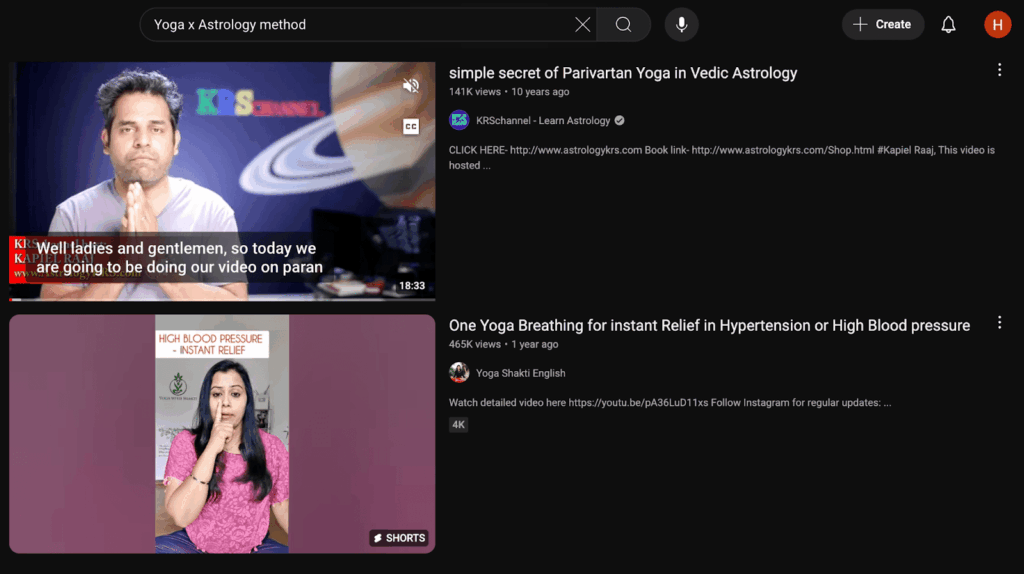Open the more options menu for the Yoga Breathing video
The image size is (1024, 574).
(x=999, y=323)
